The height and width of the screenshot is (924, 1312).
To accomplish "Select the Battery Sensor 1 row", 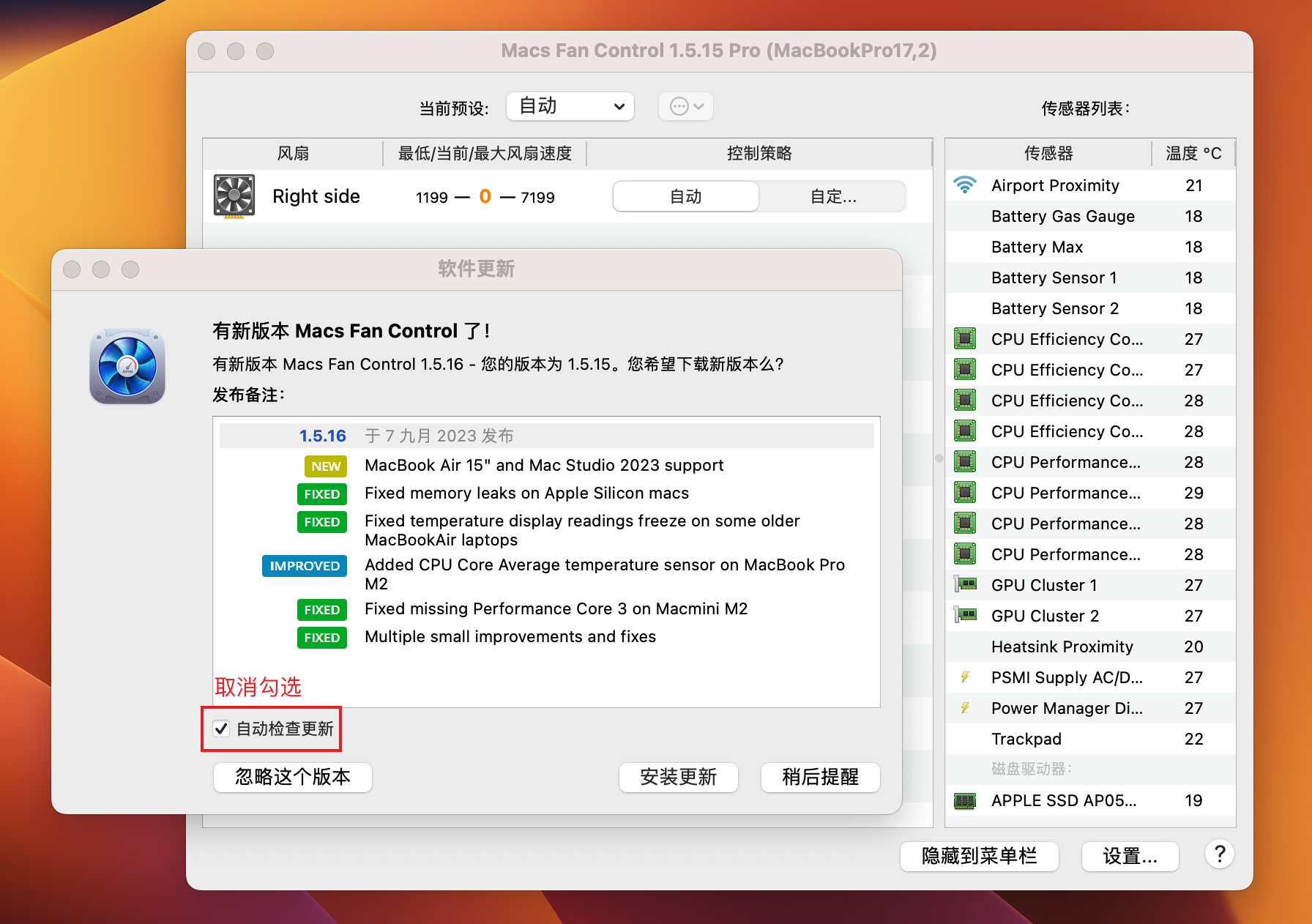I will point(1090,277).
